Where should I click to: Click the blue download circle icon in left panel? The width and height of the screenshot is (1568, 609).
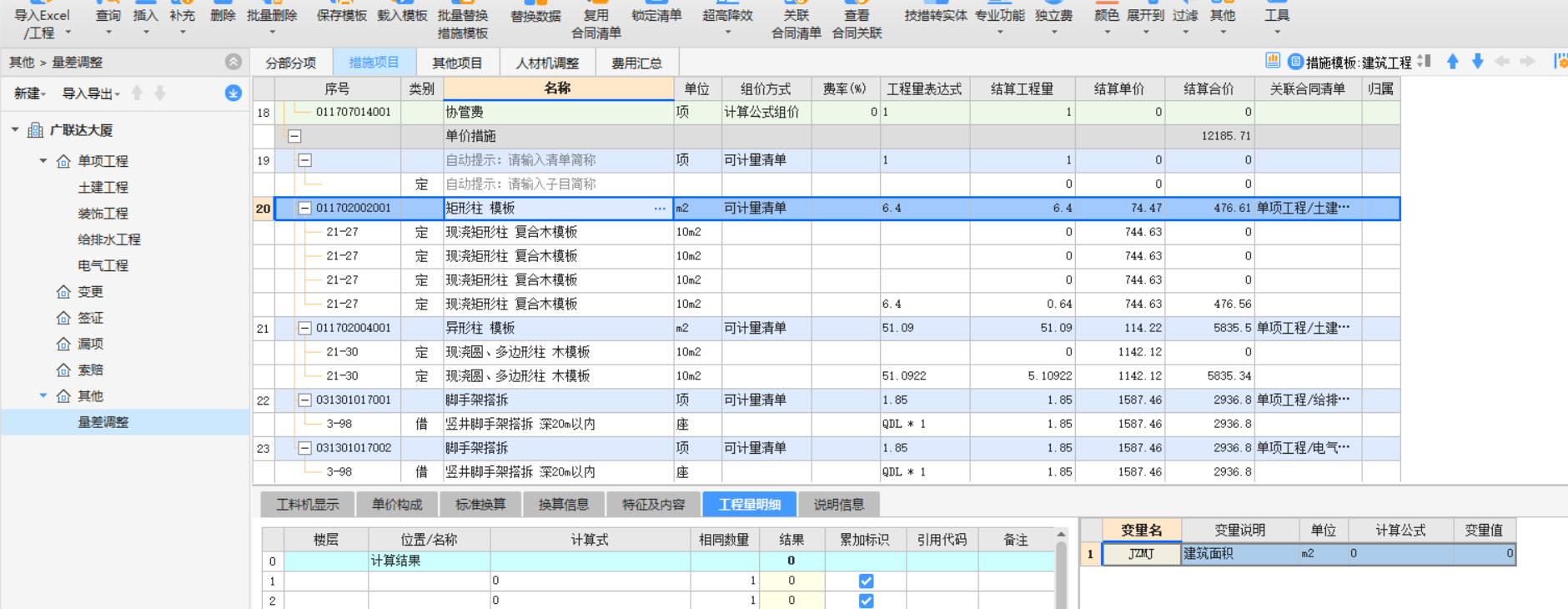pos(234,93)
